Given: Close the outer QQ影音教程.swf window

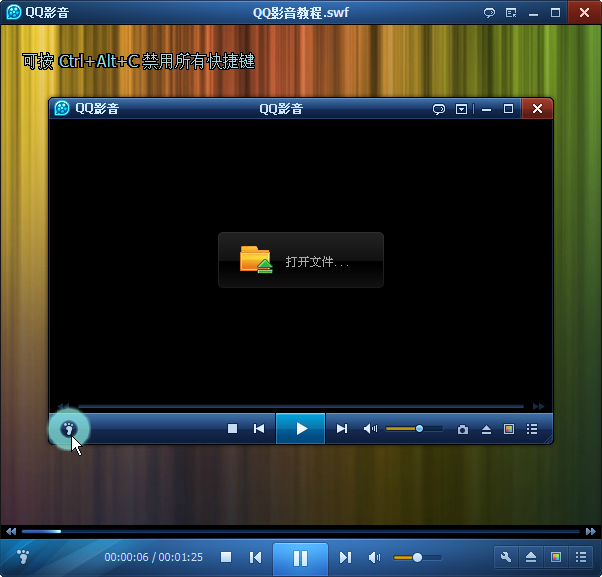Looking at the screenshot, I should 584,13.
